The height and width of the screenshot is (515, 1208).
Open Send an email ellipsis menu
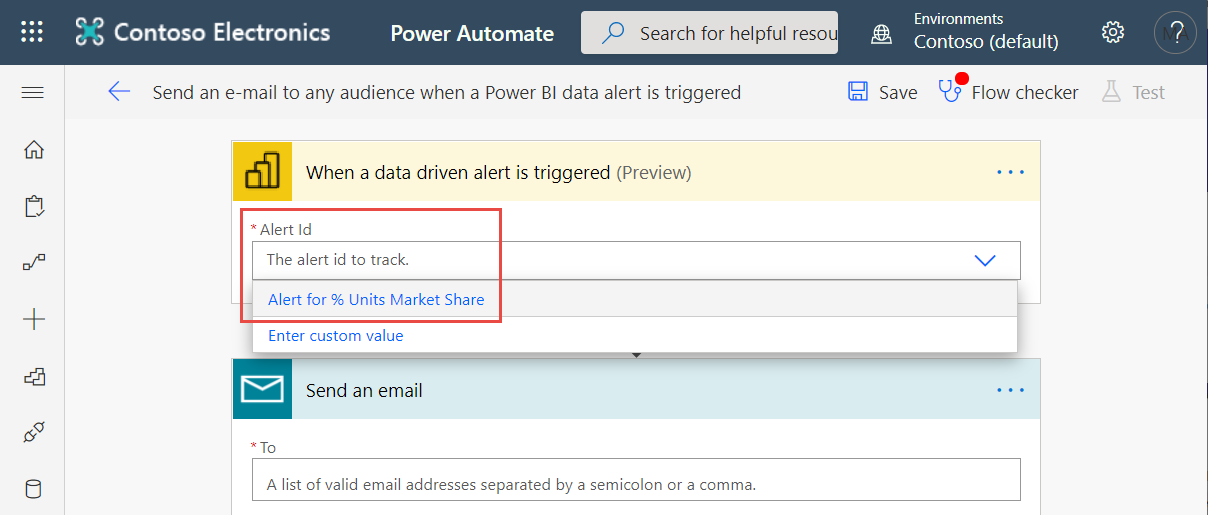[x=1011, y=390]
